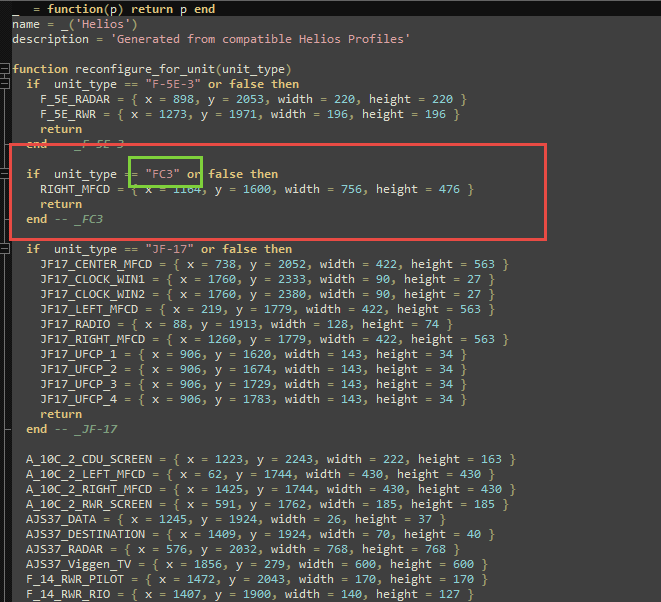Click the F_5E_RWR variable line
Image resolution: width=661 pixels, height=602 pixels.
tap(250, 114)
